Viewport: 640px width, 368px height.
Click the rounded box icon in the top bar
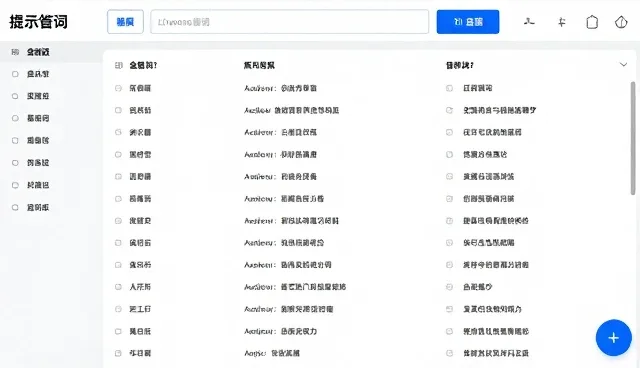point(592,22)
